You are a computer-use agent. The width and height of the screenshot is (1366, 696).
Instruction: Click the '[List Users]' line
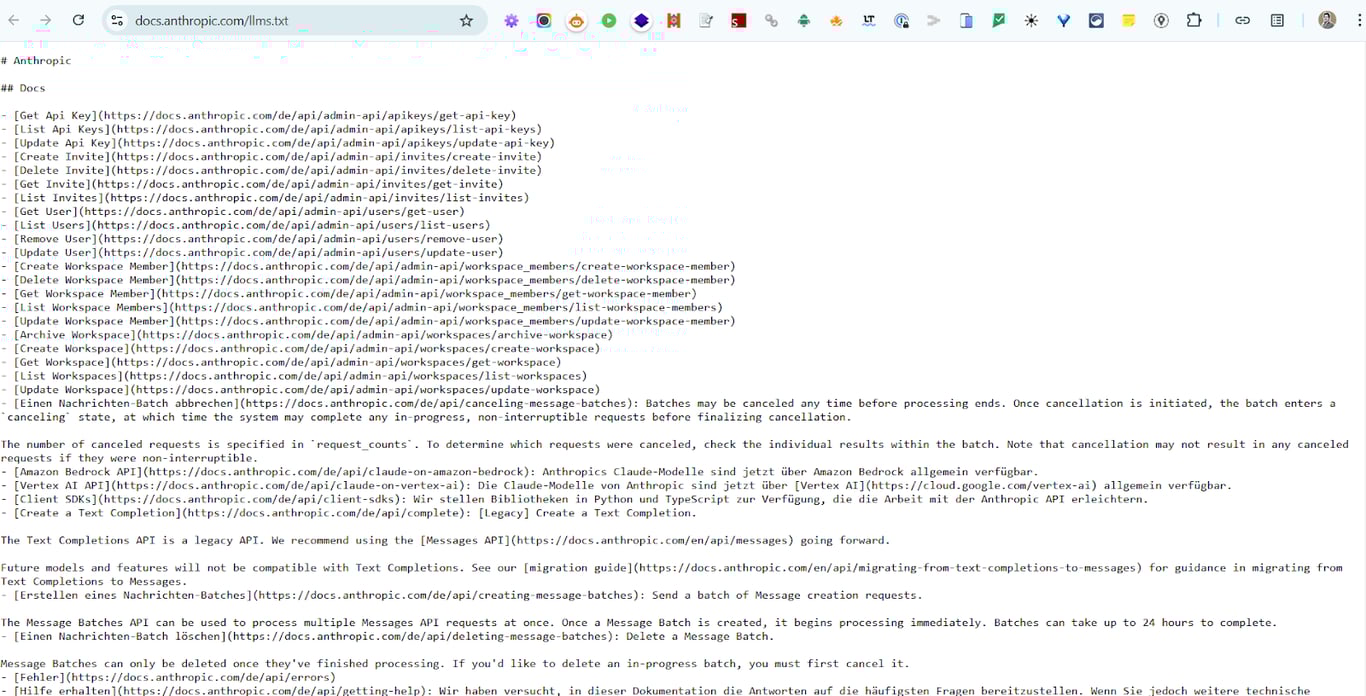246,225
